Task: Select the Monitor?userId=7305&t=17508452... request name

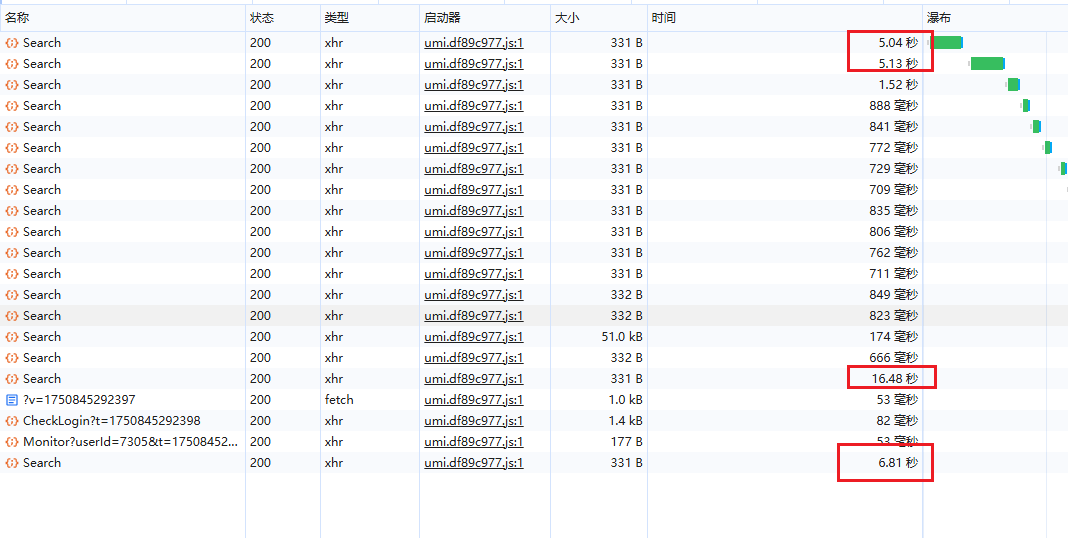Action: pyautogui.click(x=131, y=442)
